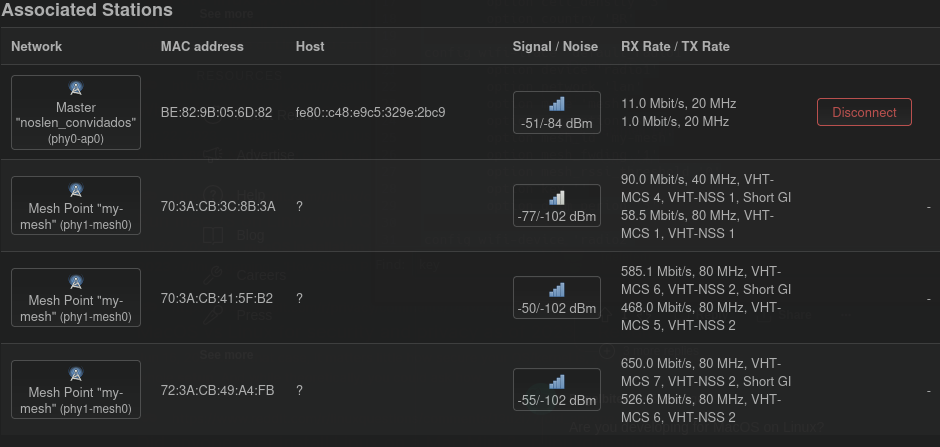
Task: Click host fe80::c48:e9c5:329e:2bc9
Action: point(370,113)
